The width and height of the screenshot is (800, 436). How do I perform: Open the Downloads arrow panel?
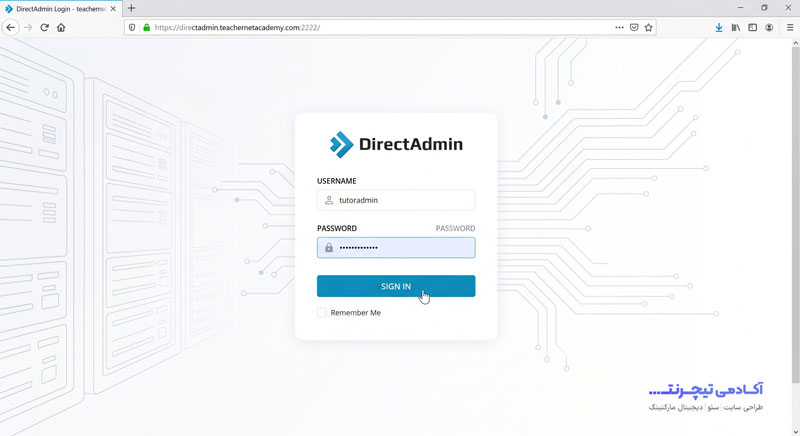click(718, 28)
